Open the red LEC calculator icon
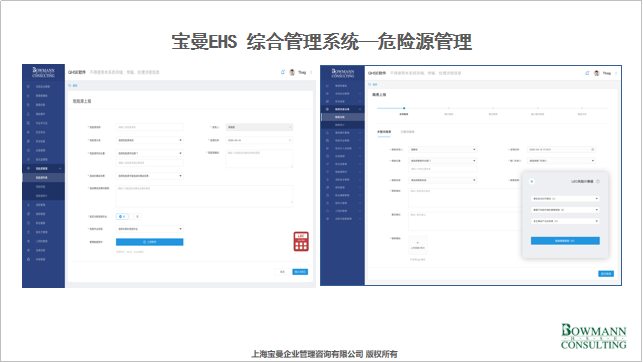The image size is (643, 362). 301,241
